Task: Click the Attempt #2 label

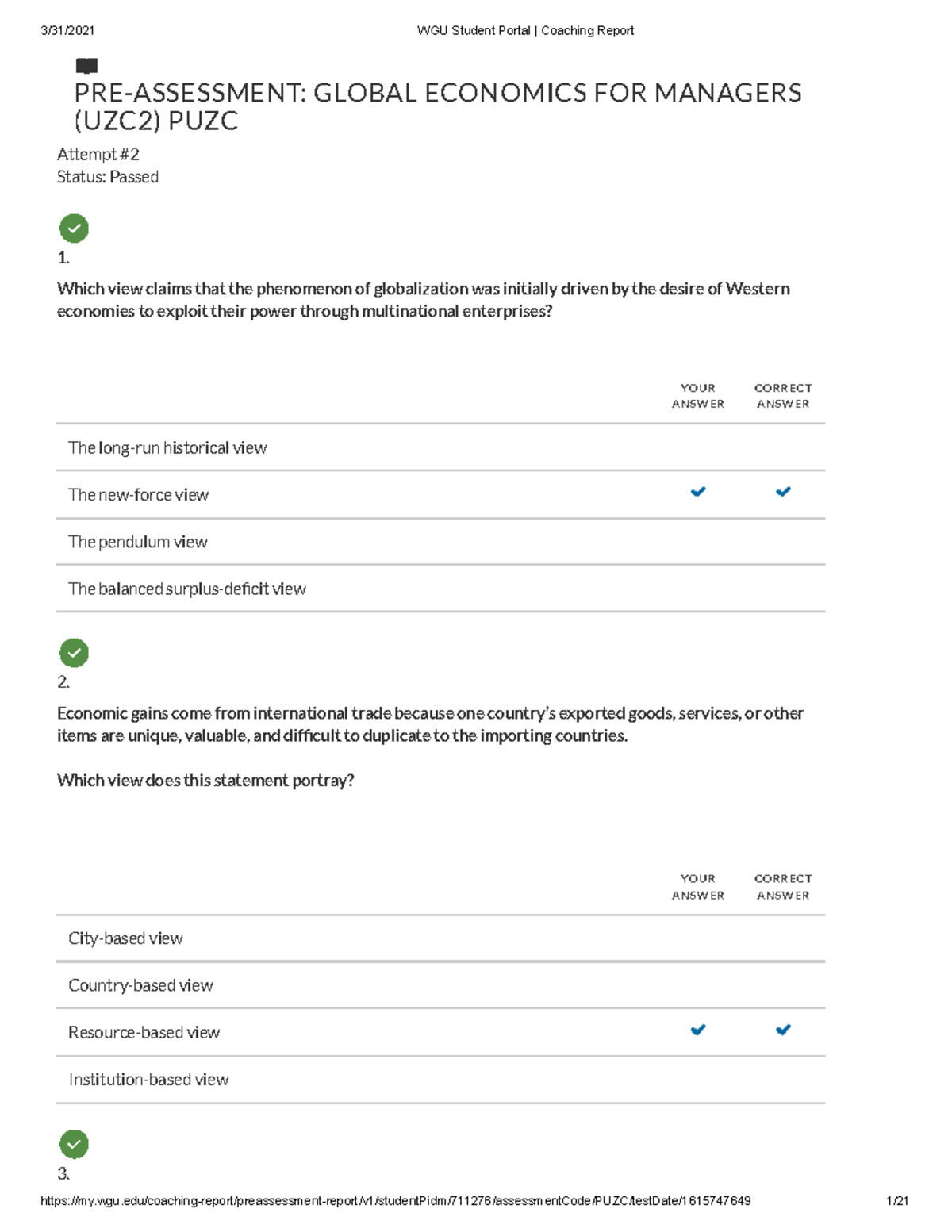Action: click(x=98, y=154)
